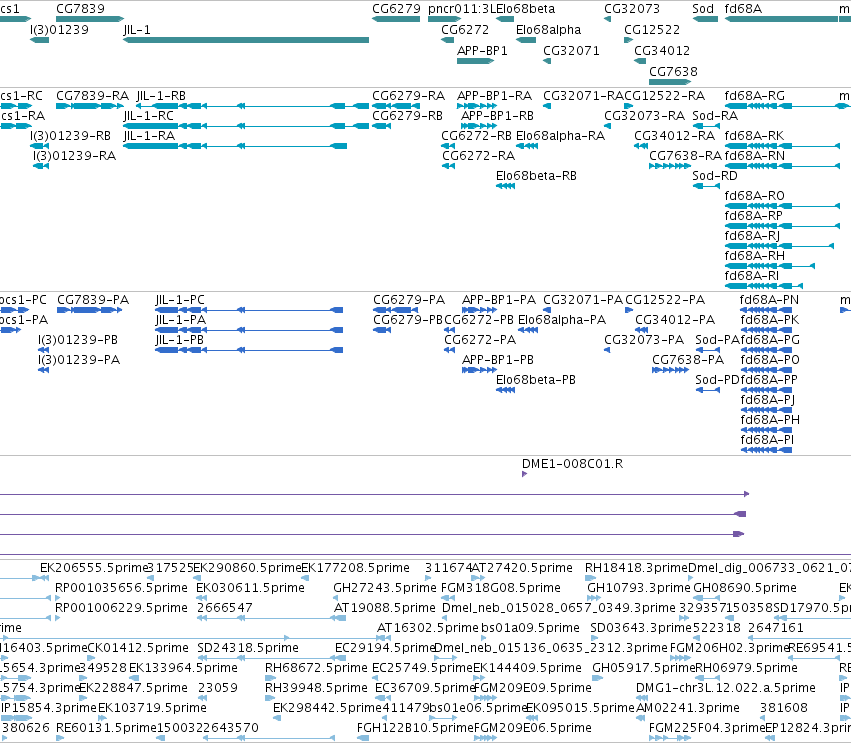The width and height of the screenshot is (851, 743).
Task: Open the CG32073-RA transcript label
Action: pos(644,116)
